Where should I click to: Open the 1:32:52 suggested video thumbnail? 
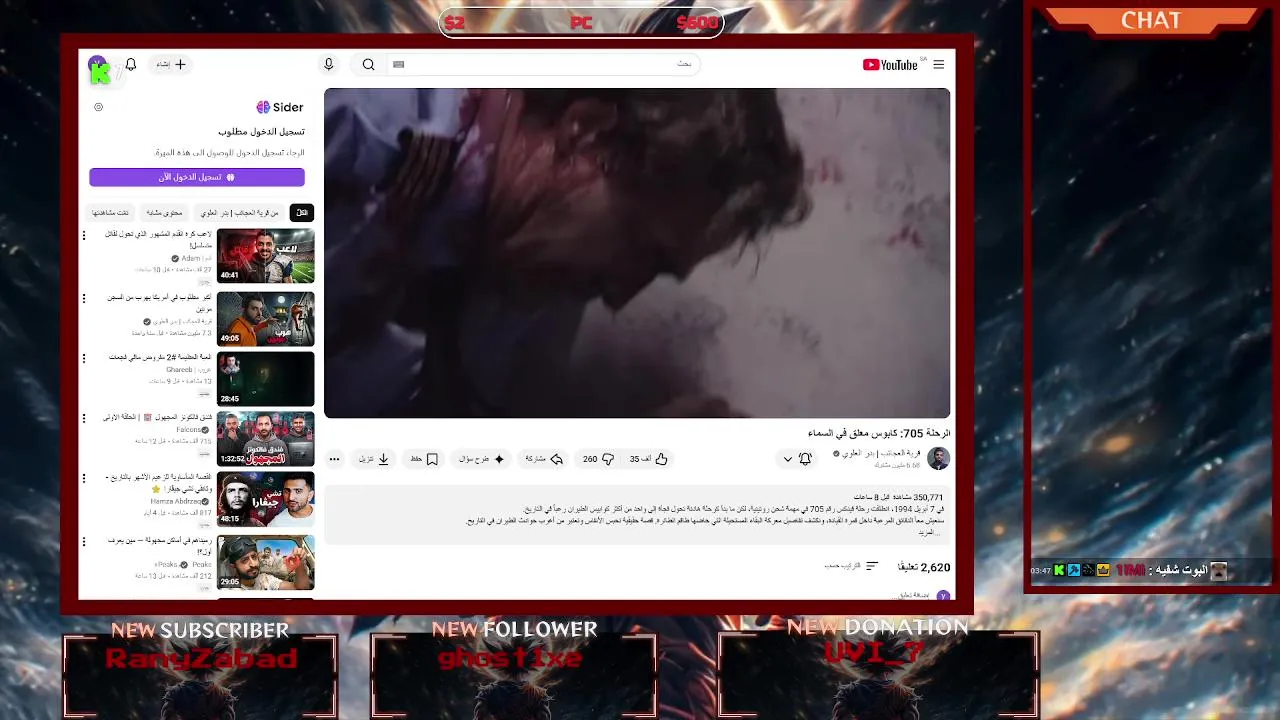[265, 438]
